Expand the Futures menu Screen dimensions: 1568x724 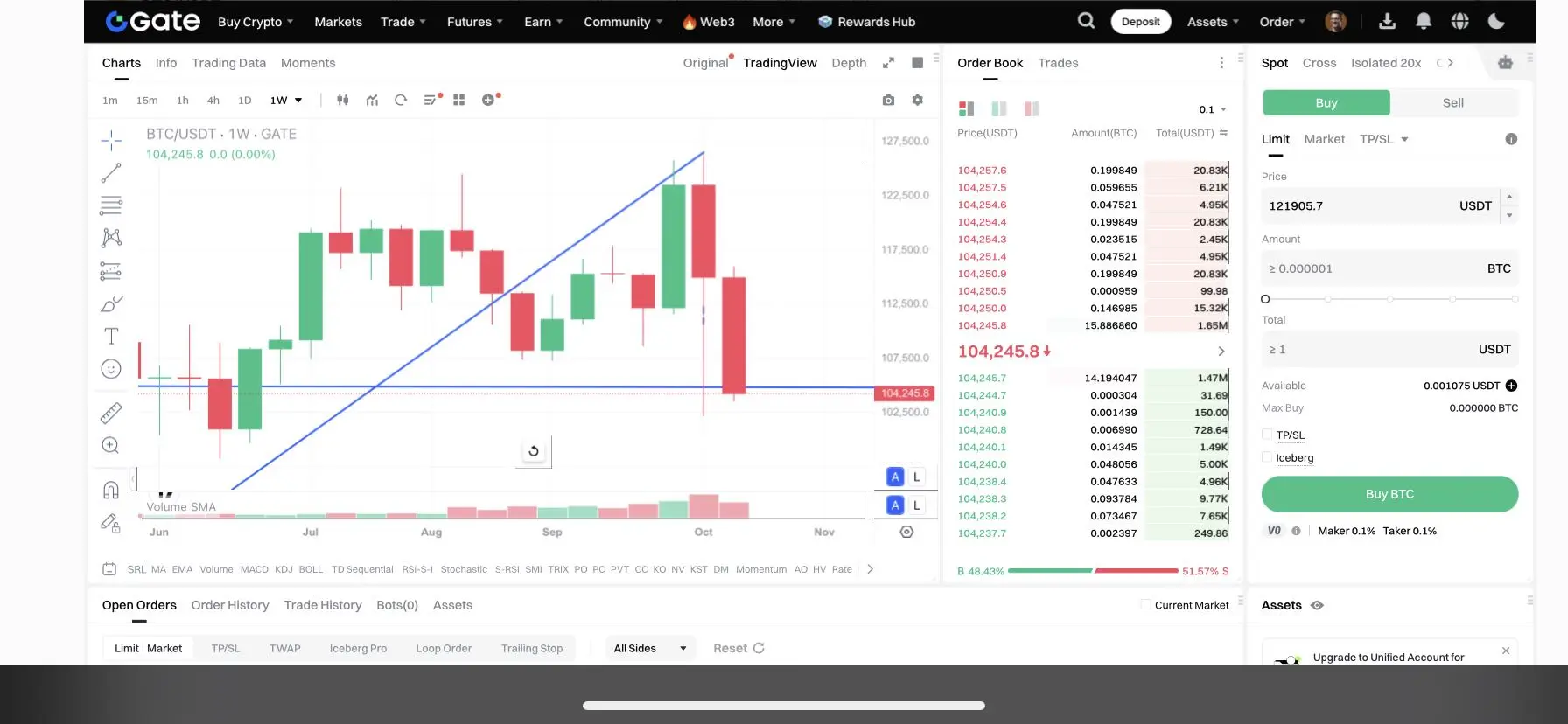[475, 22]
